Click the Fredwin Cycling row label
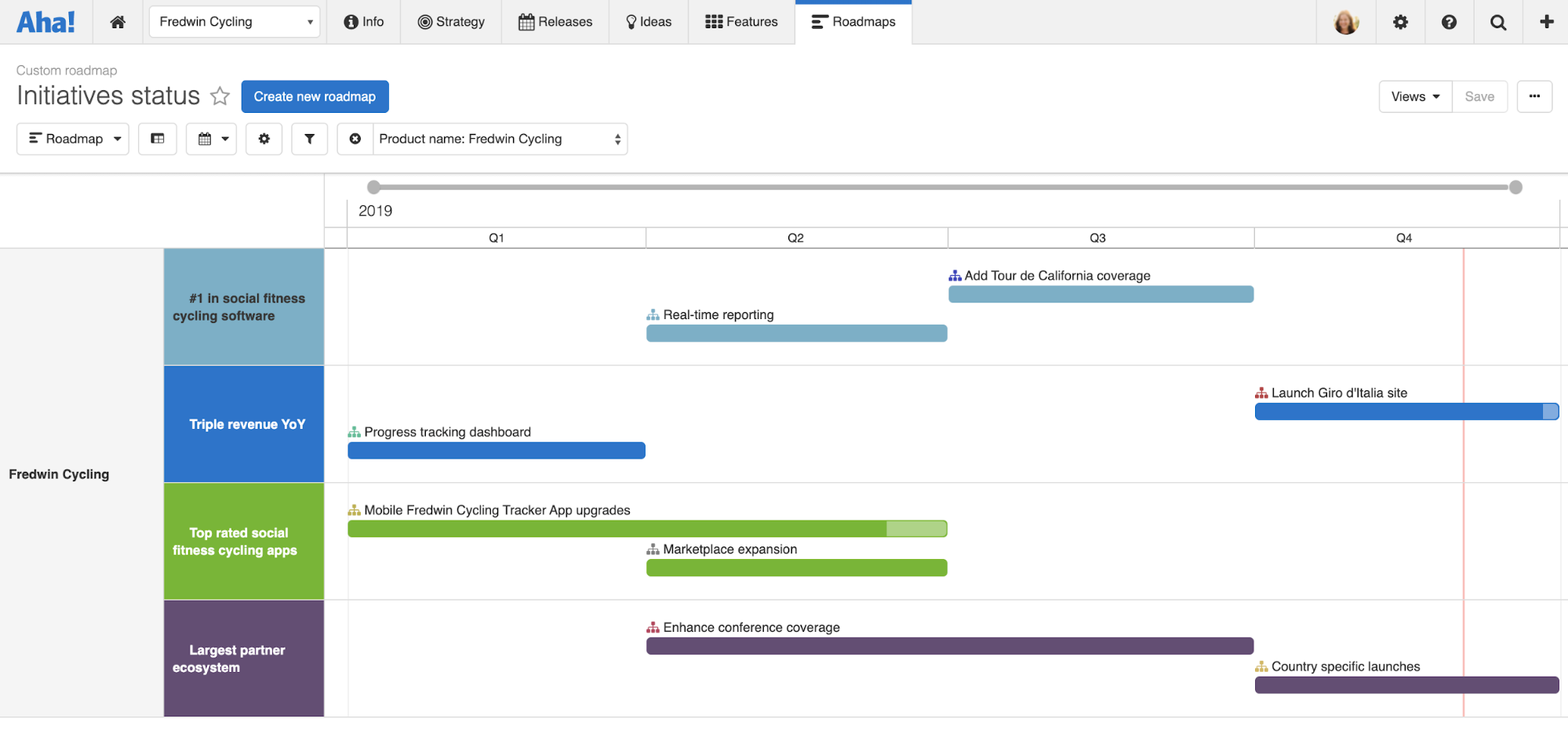 [59, 474]
